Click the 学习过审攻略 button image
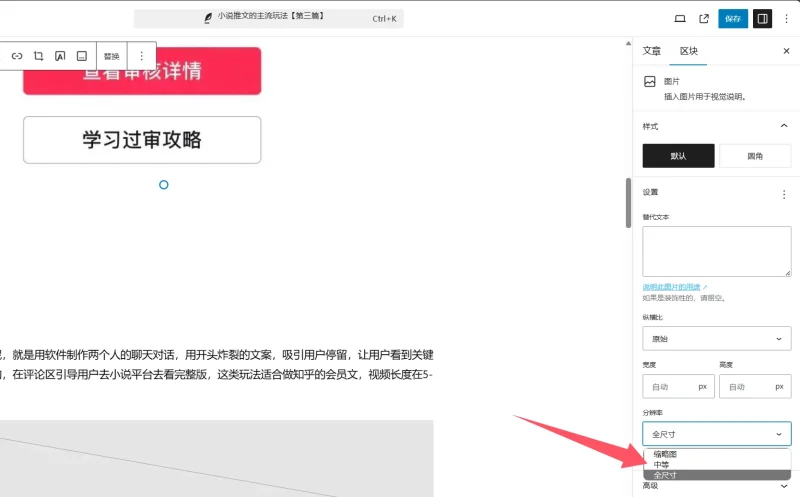Viewport: 800px width, 497px height. click(x=142, y=140)
